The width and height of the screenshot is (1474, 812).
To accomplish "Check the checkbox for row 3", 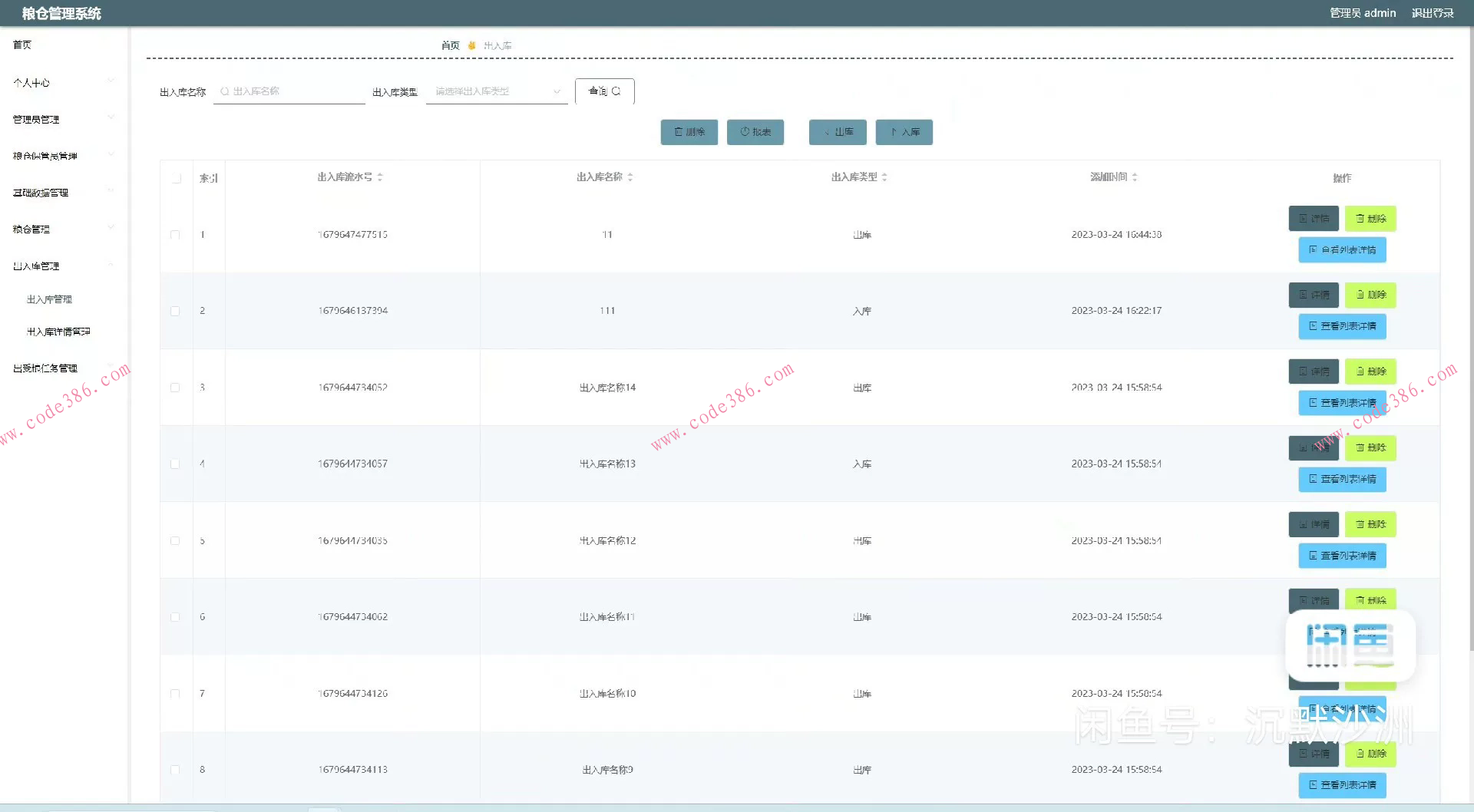I will coord(175,388).
